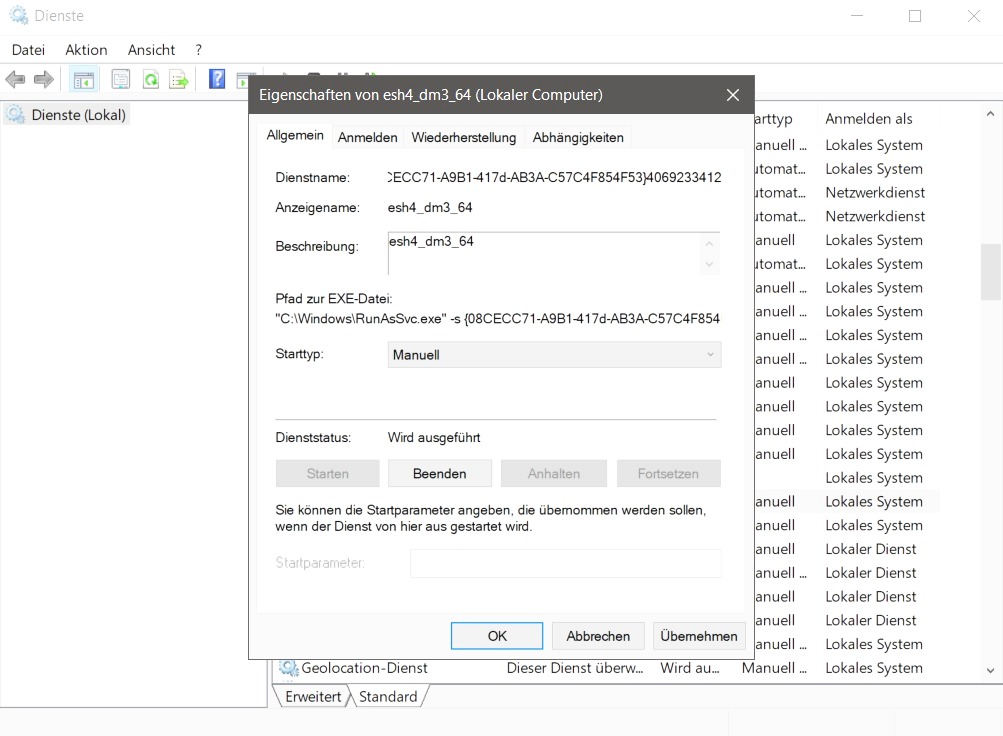The image size is (1003, 736).
Task: Open the Abhängigkeiten tab
Action: (x=578, y=138)
